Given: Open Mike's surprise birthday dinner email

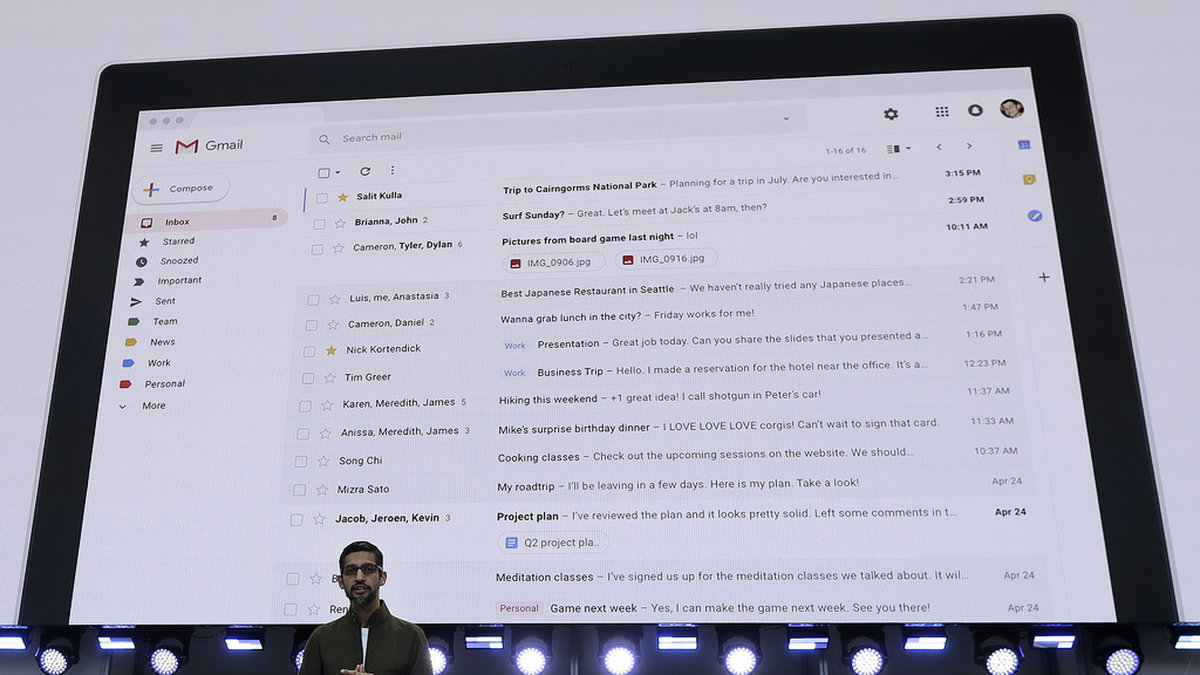Looking at the screenshot, I should (x=574, y=430).
